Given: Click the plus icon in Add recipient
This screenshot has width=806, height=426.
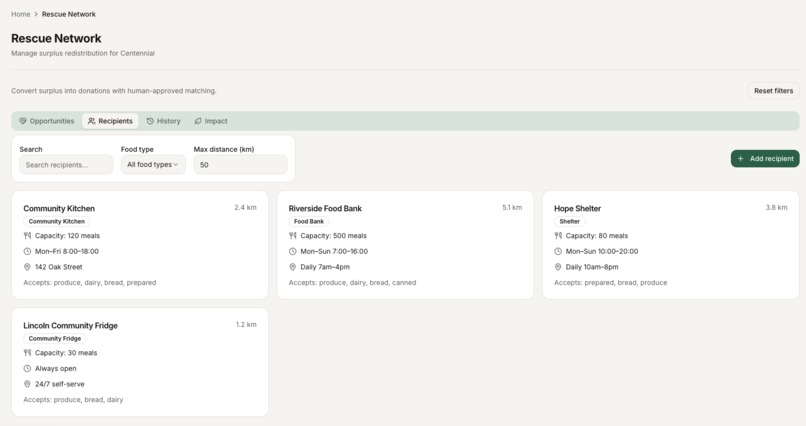Looking at the screenshot, I should (741, 159).
